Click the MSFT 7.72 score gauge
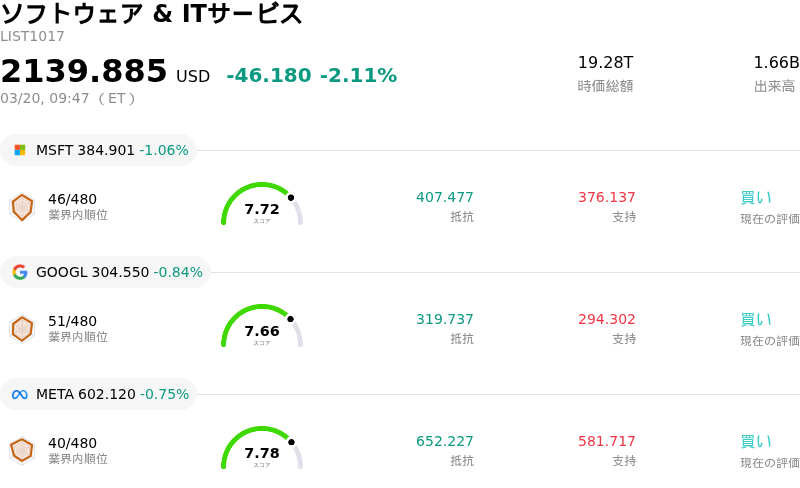 pyautogui.click(x=261, y=206)
